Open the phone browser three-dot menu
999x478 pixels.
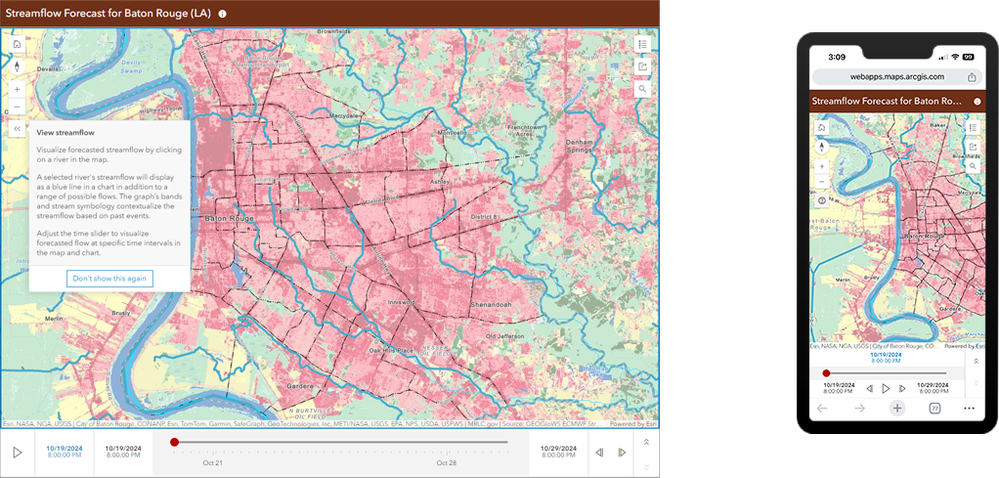tap(970, 409)
